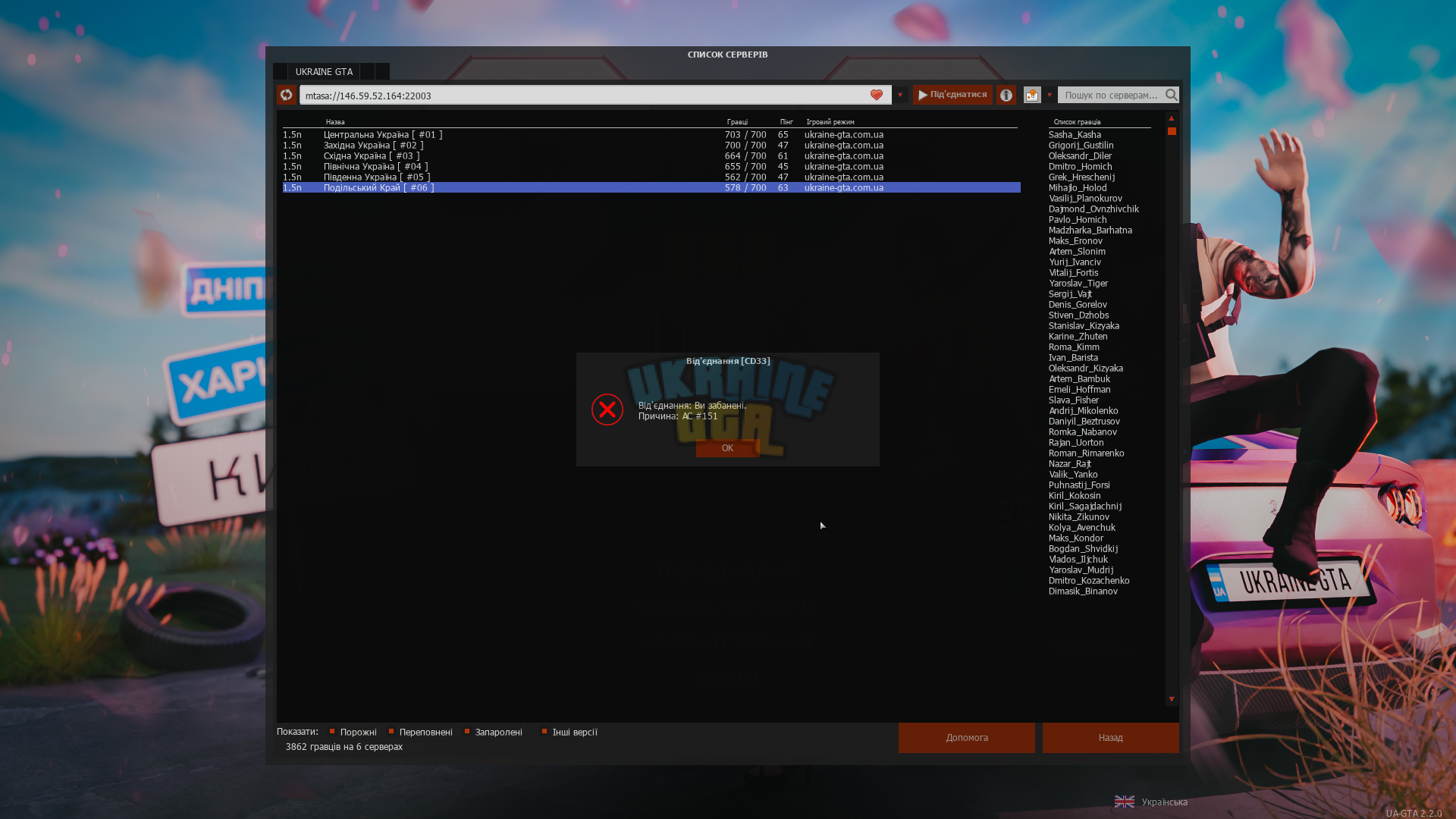Image resolution: width=1456 pixels, height=819 pixels.
Task: Click player Kiril_Sagajdachnij in player list
Action: 1085,506
